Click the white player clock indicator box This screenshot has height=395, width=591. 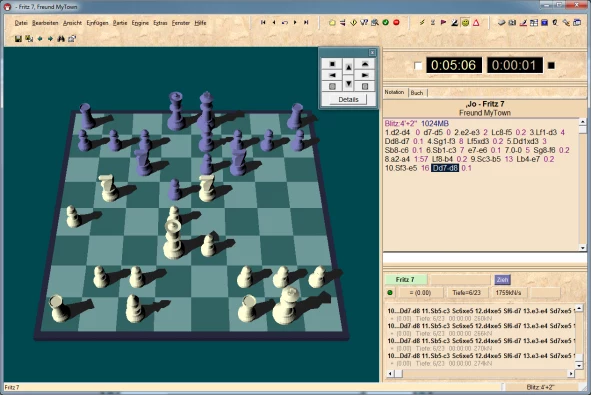pyautogui.click(x=418, y=66)
